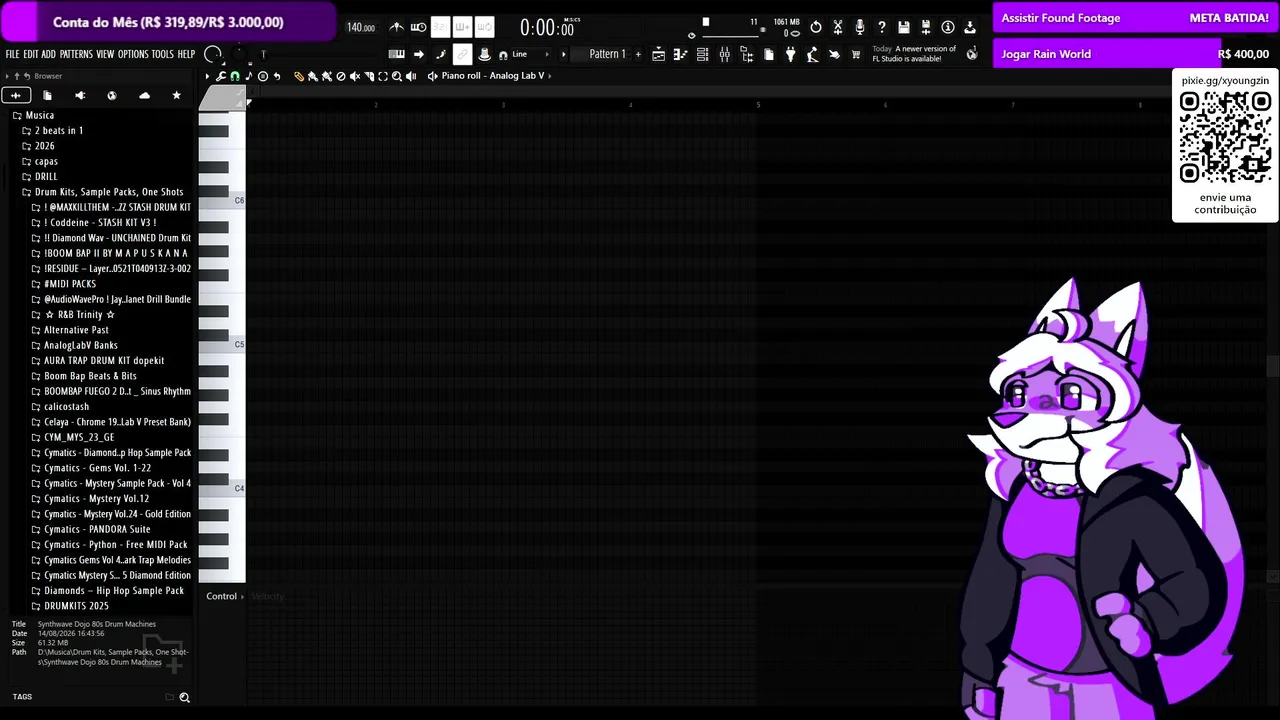1280x720 pixels.
Task: Open the online news globe icon
Action: click(x=972, y=54)
